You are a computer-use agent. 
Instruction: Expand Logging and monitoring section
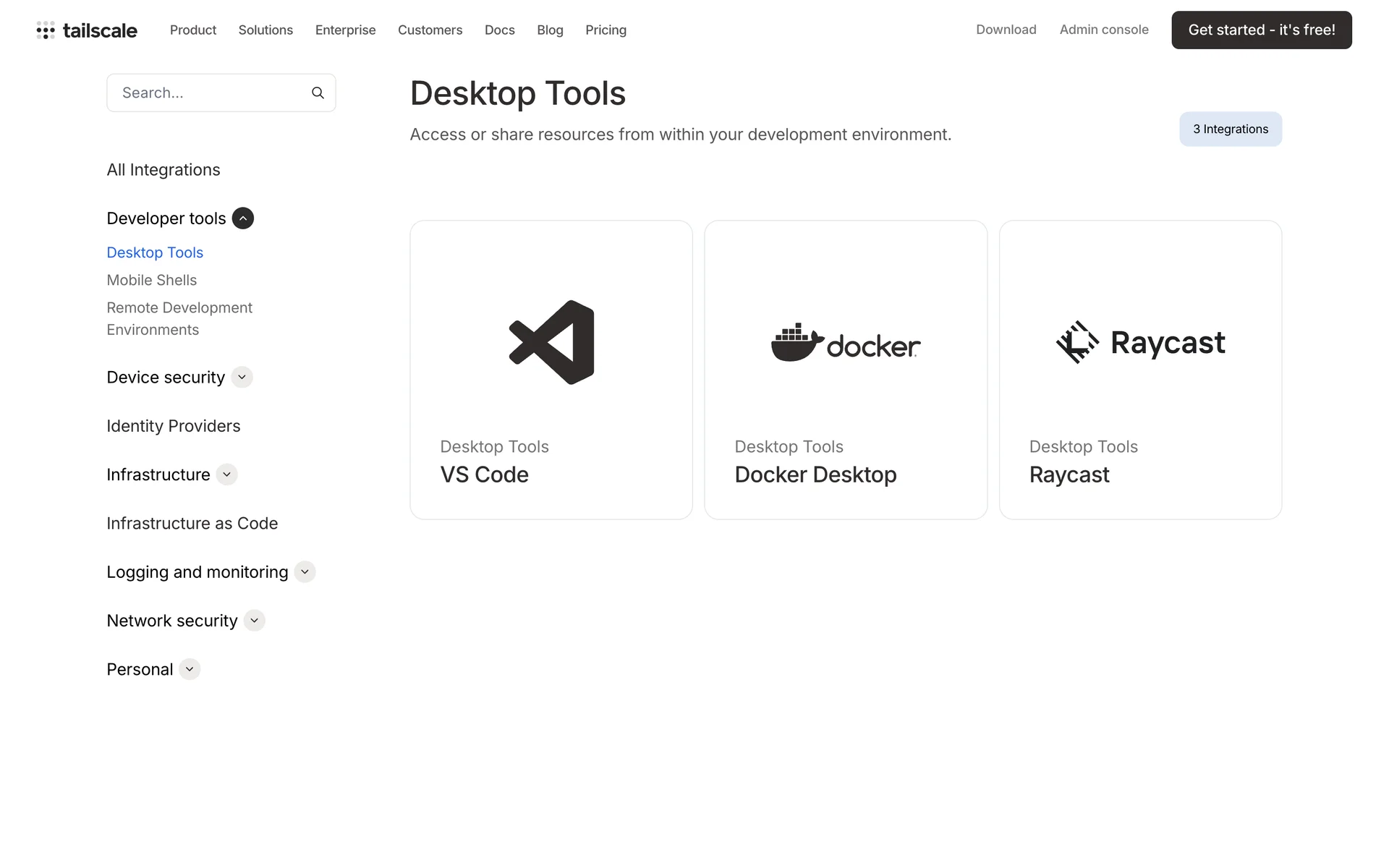[x=305, y=572]
